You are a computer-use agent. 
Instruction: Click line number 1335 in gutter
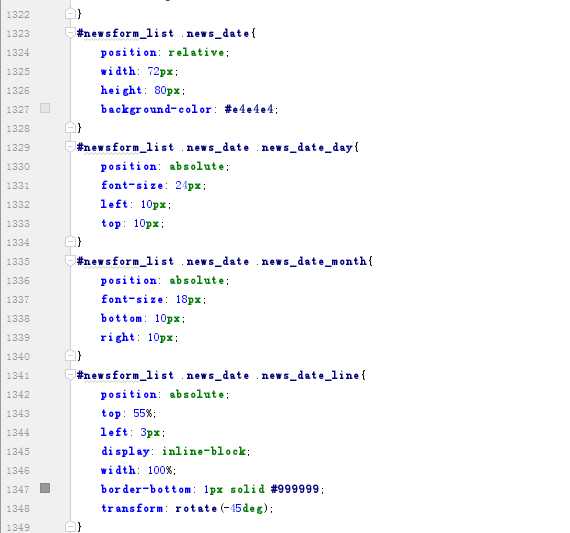coord(18,261)
